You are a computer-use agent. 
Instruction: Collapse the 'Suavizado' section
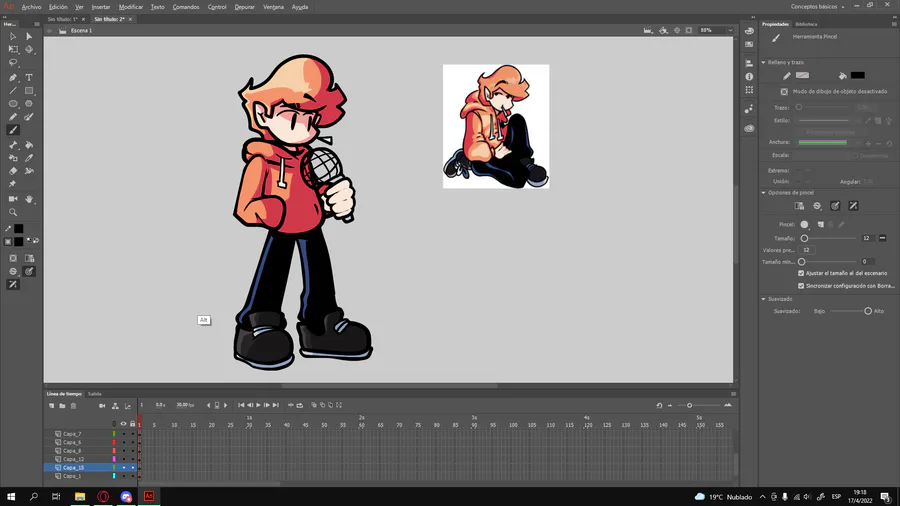pos(763,299)
